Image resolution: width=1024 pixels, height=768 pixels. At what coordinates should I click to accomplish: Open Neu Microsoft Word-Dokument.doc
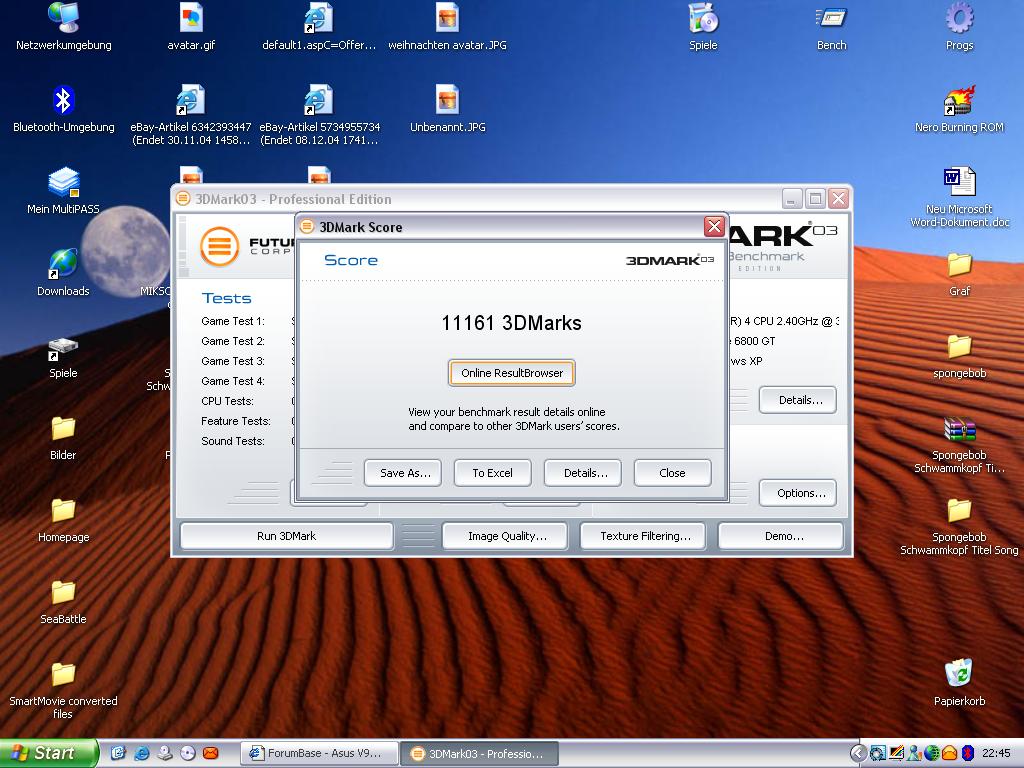tap(959, 183)
